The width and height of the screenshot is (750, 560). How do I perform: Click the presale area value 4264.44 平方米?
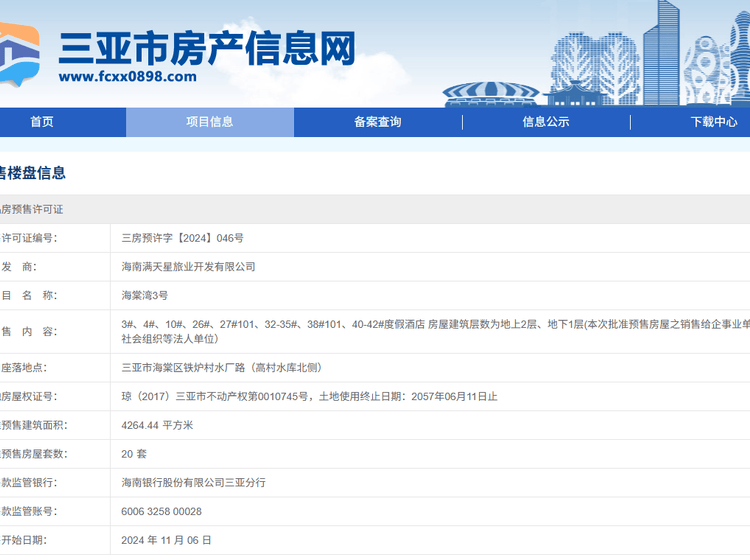point(157,425)
